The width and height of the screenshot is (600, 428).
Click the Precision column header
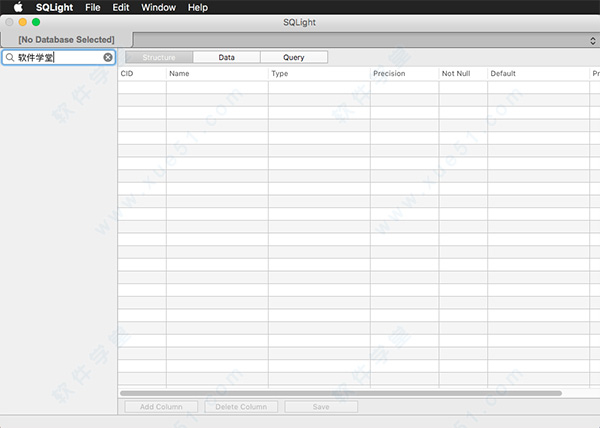click(x=404, y=73)
